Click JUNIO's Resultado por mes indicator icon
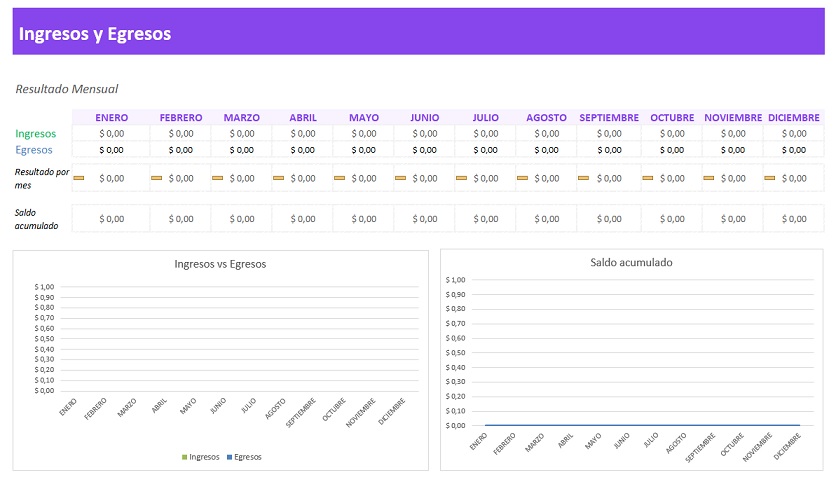 point(400,178)
